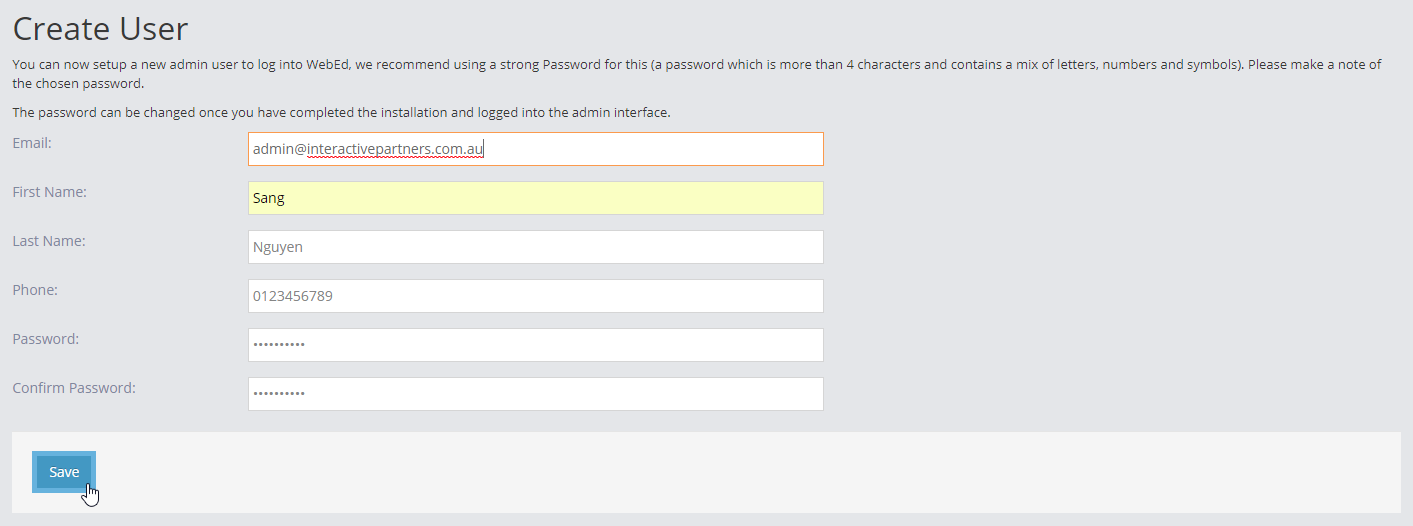This screenshot has height=526, width=1413.
Task: Click the 'Last Name:' label
Action: point(49,241)
